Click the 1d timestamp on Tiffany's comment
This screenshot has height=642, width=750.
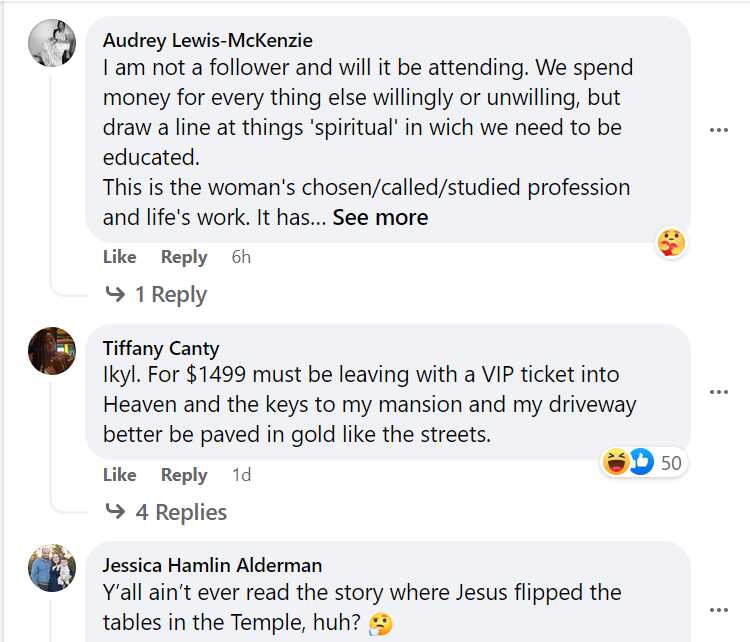click(241, 475)
